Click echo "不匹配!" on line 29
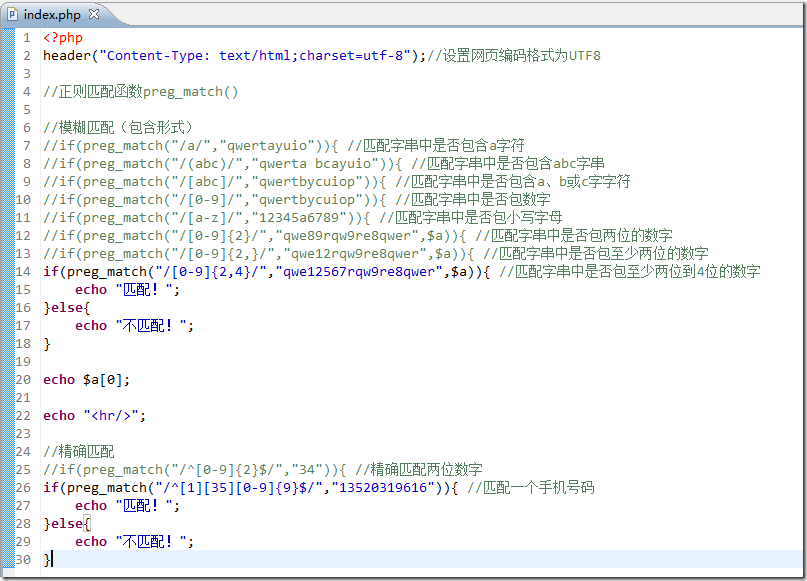The height and width of the screenshot is (581, 807). (134, 541)
